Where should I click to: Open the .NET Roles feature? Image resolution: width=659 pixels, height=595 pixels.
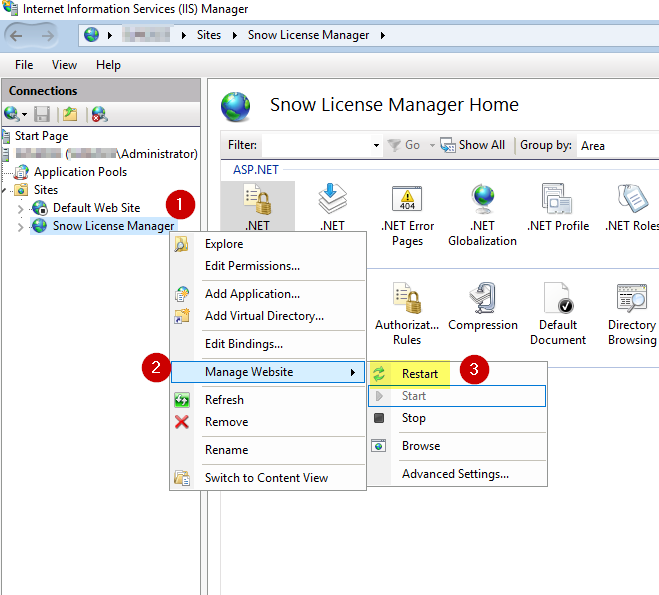pos(632,209)
